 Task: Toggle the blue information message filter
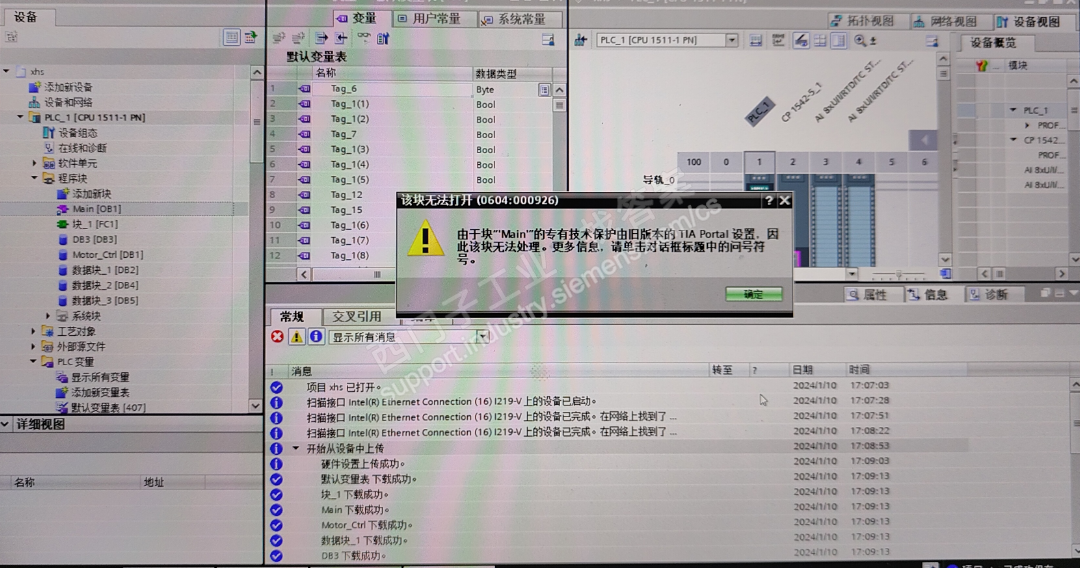[x=315, y=337]
